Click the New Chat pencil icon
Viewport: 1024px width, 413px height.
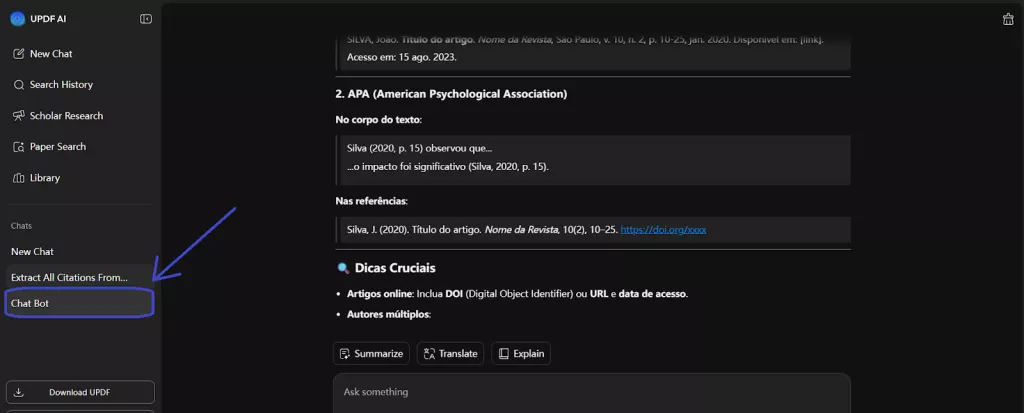point(19,54)
